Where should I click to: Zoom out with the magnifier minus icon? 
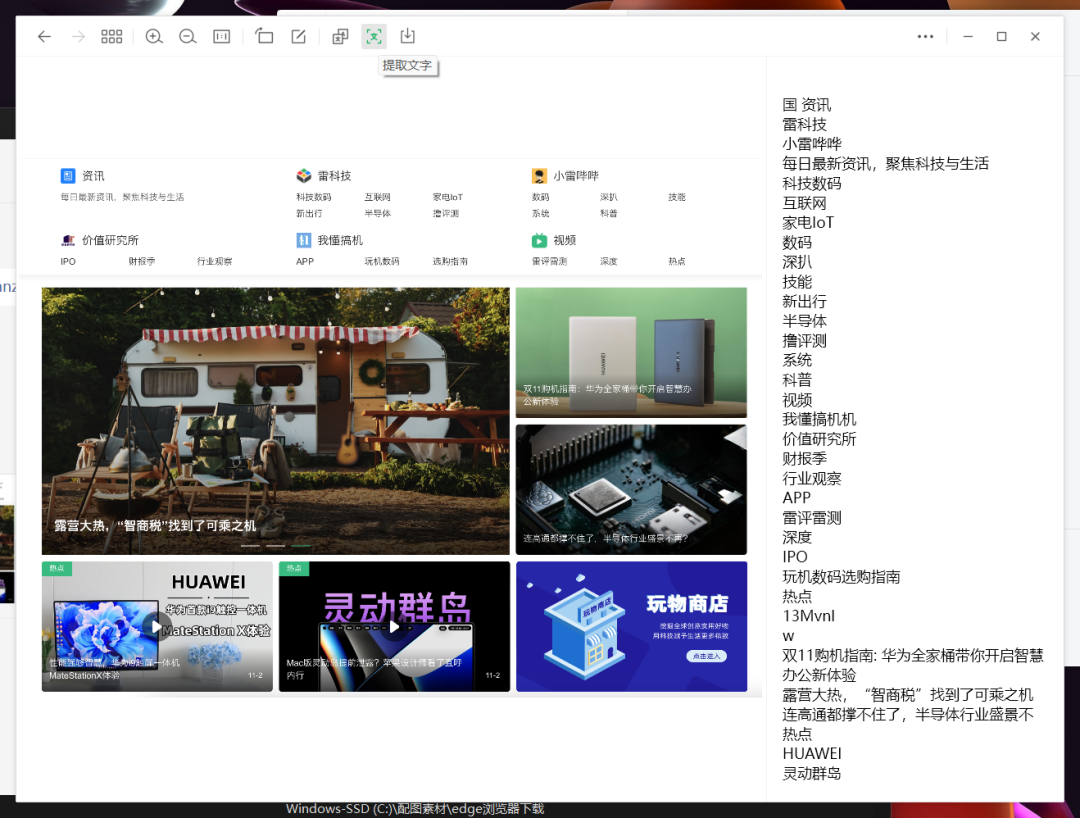tap(187, 37)
